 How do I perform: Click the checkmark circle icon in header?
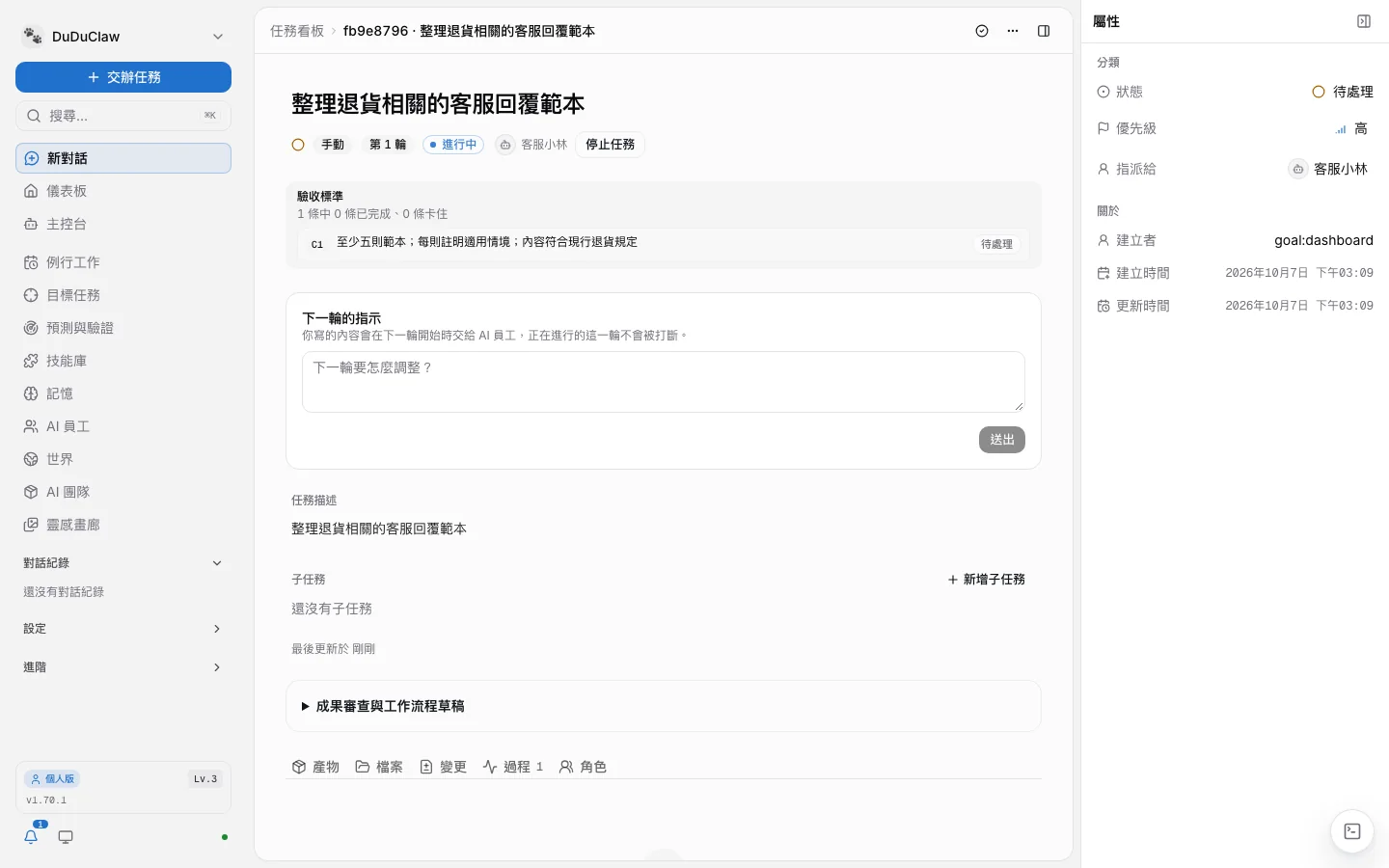[982, 31]
